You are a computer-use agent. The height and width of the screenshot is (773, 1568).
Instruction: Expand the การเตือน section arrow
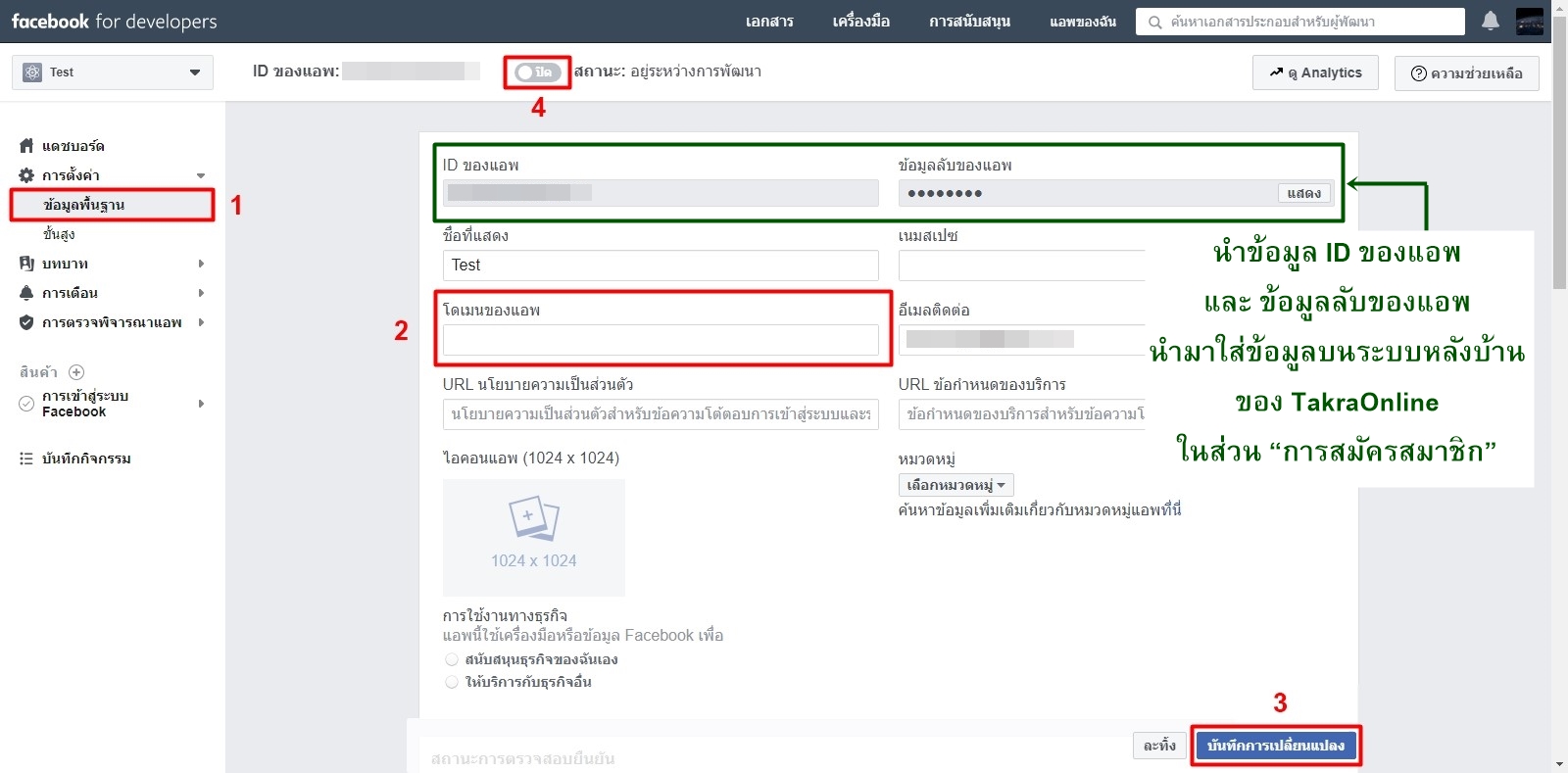201,293
